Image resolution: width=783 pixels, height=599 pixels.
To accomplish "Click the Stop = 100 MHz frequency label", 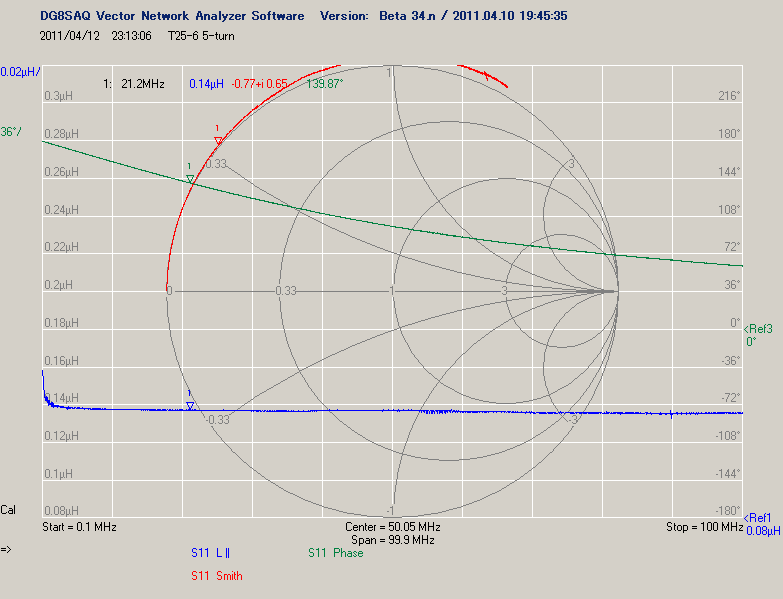I will click(x=704, y=527).
